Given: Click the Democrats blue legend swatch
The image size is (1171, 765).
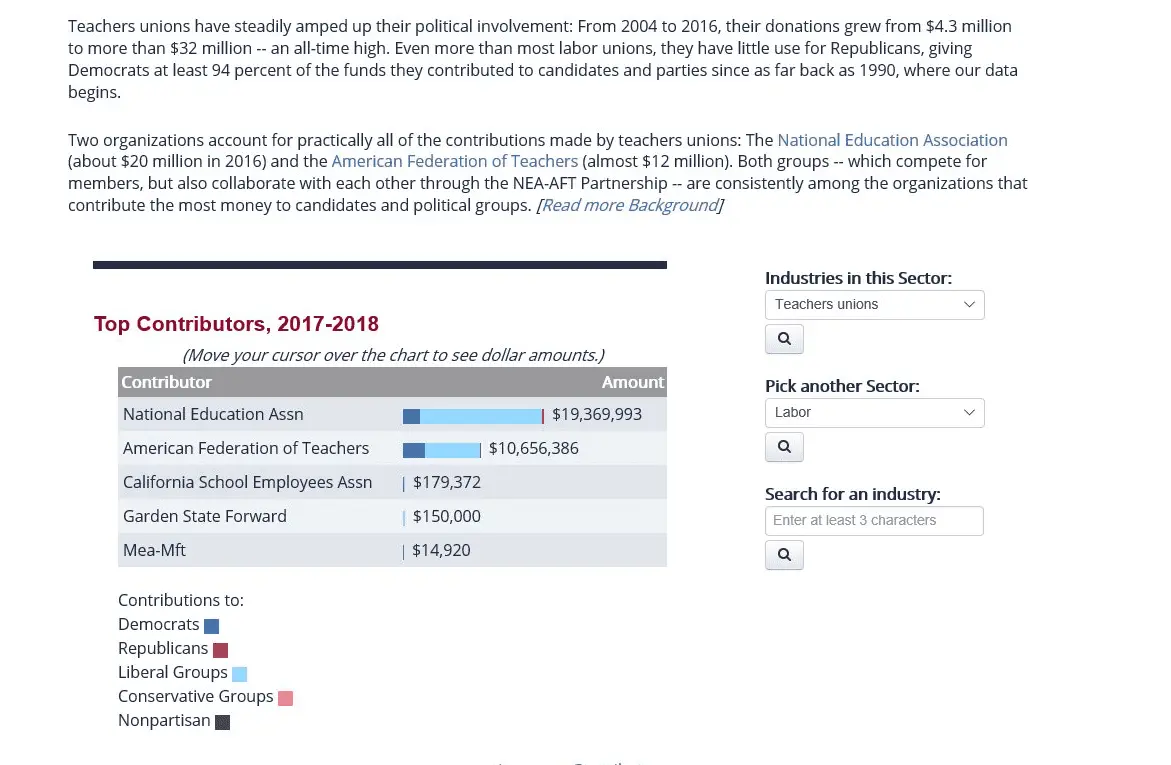Looking at the screenshot, I should (211, 626).
